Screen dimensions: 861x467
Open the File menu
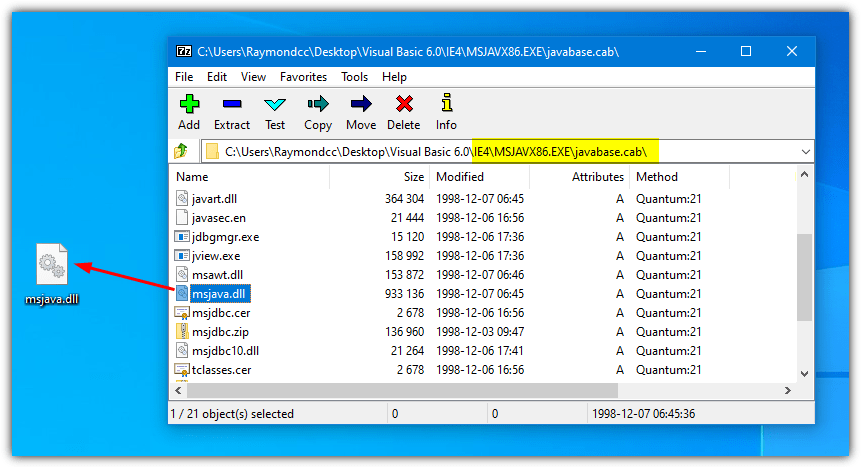pos(184,77)
